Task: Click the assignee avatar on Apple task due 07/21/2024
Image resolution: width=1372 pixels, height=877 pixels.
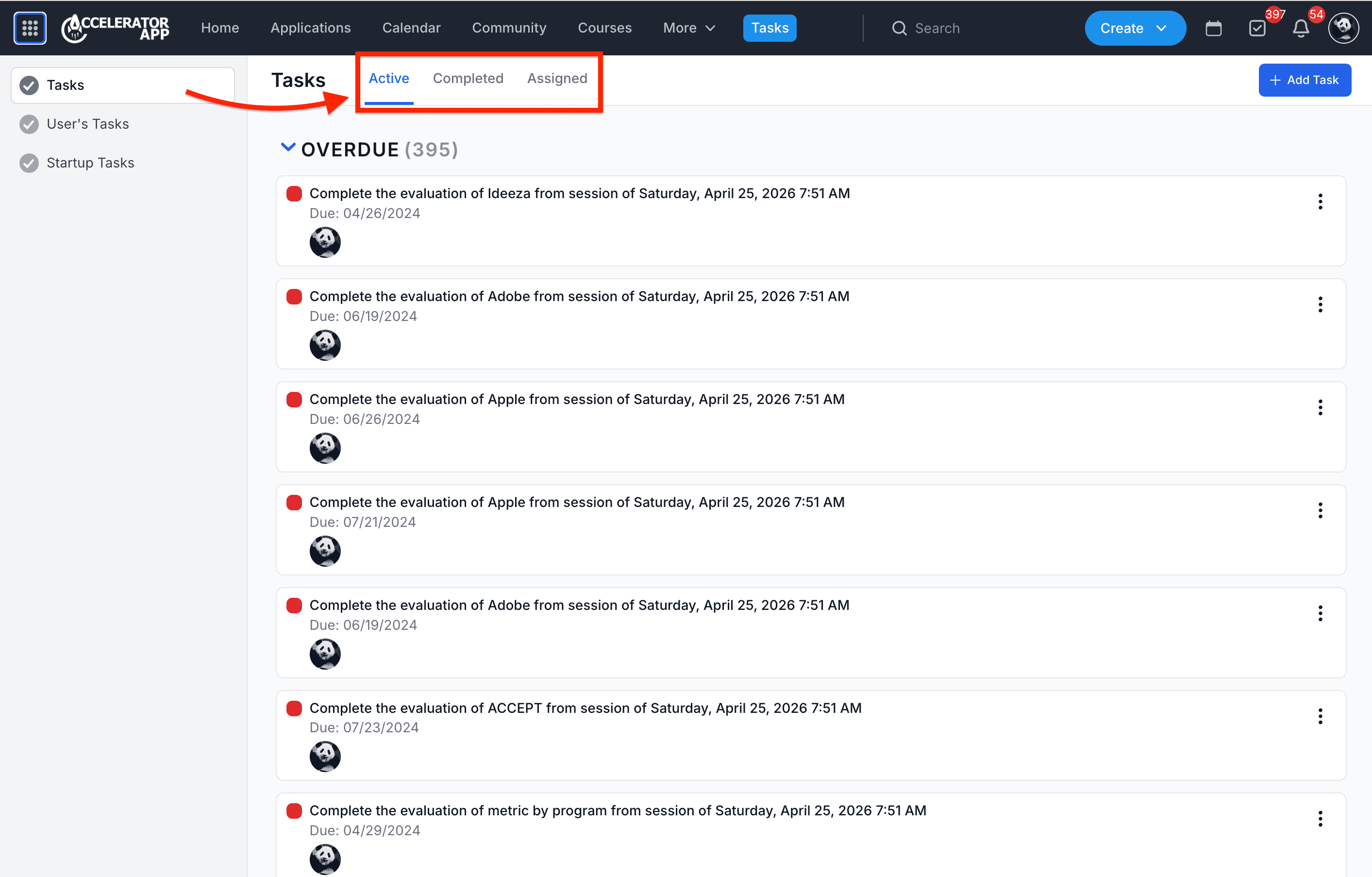Action: click(325, 551)
